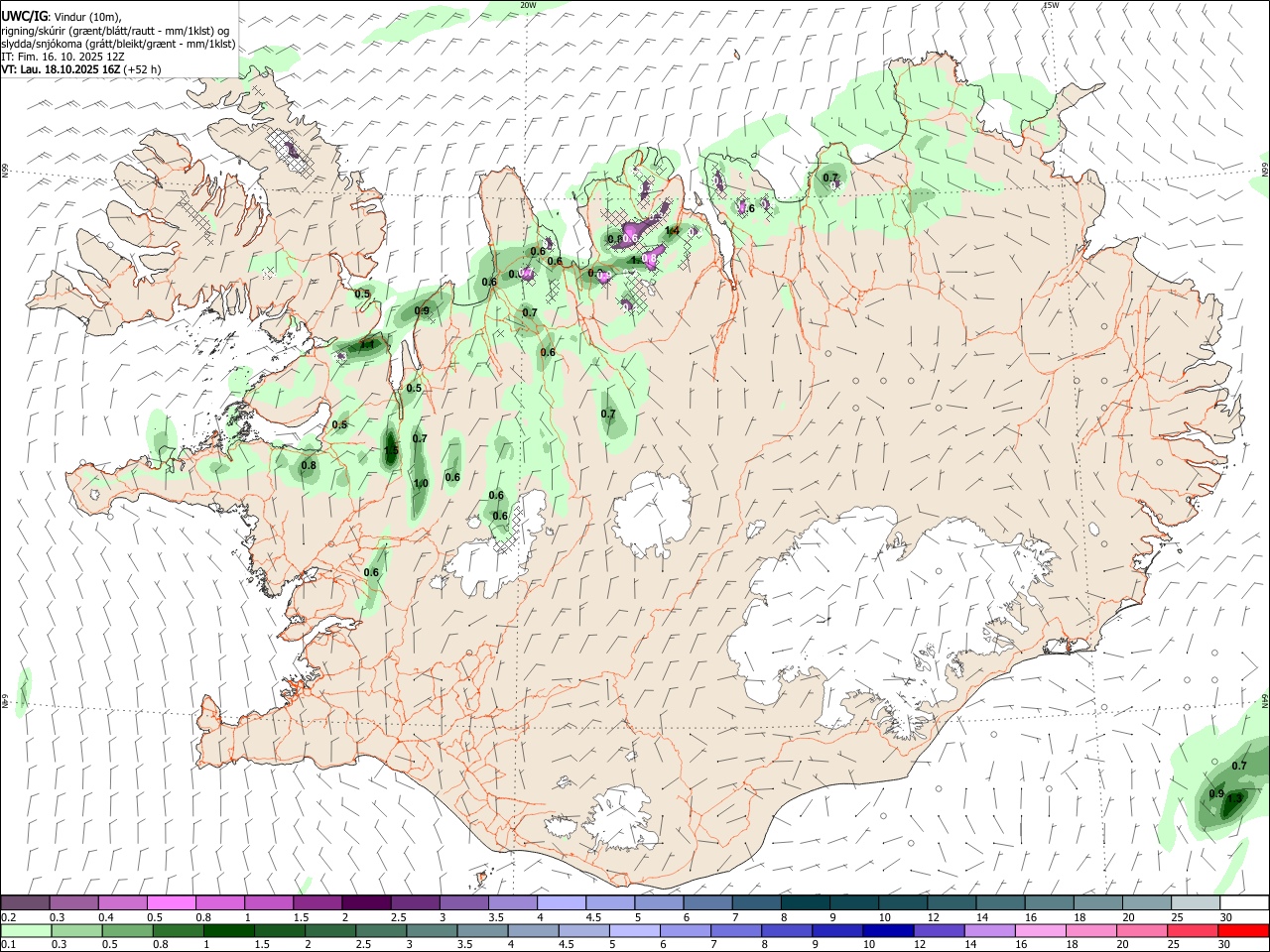Click the palest green rain swatch from 0.1 to 0.3
This screenshot has height=952, width=1270.
(x=26, y=930)
